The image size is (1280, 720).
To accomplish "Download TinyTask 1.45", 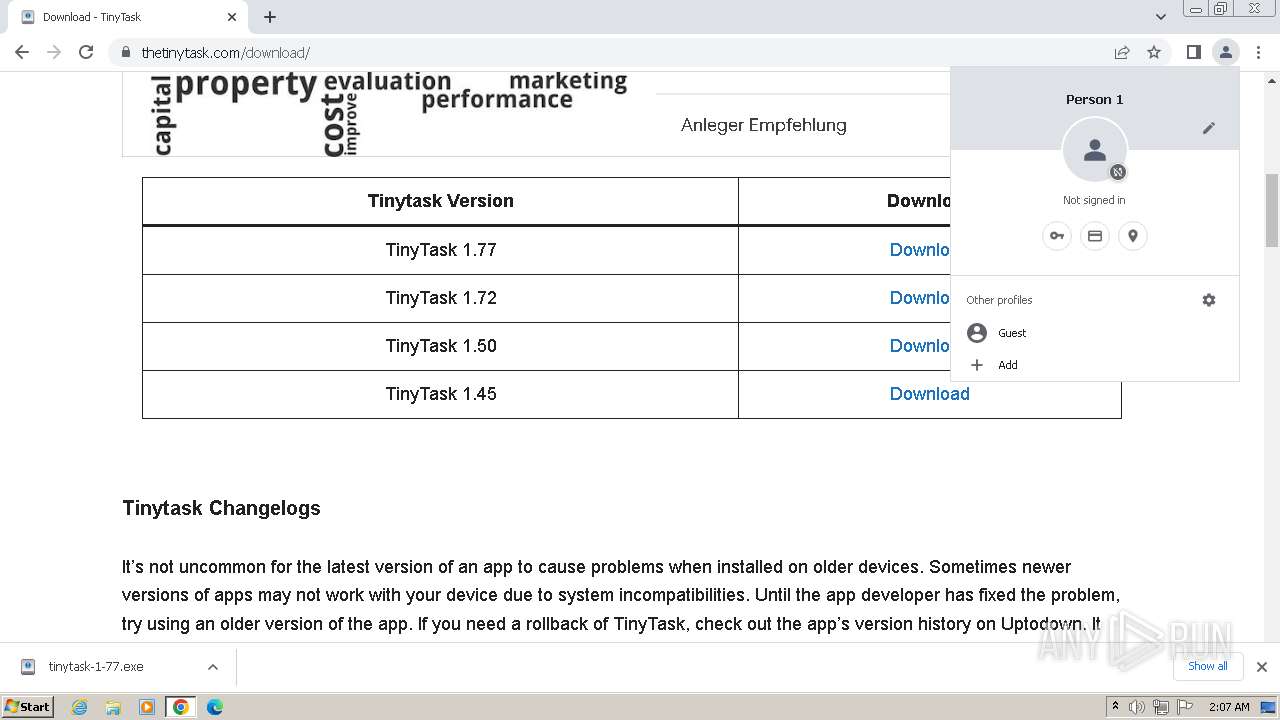I will [930, 394].
